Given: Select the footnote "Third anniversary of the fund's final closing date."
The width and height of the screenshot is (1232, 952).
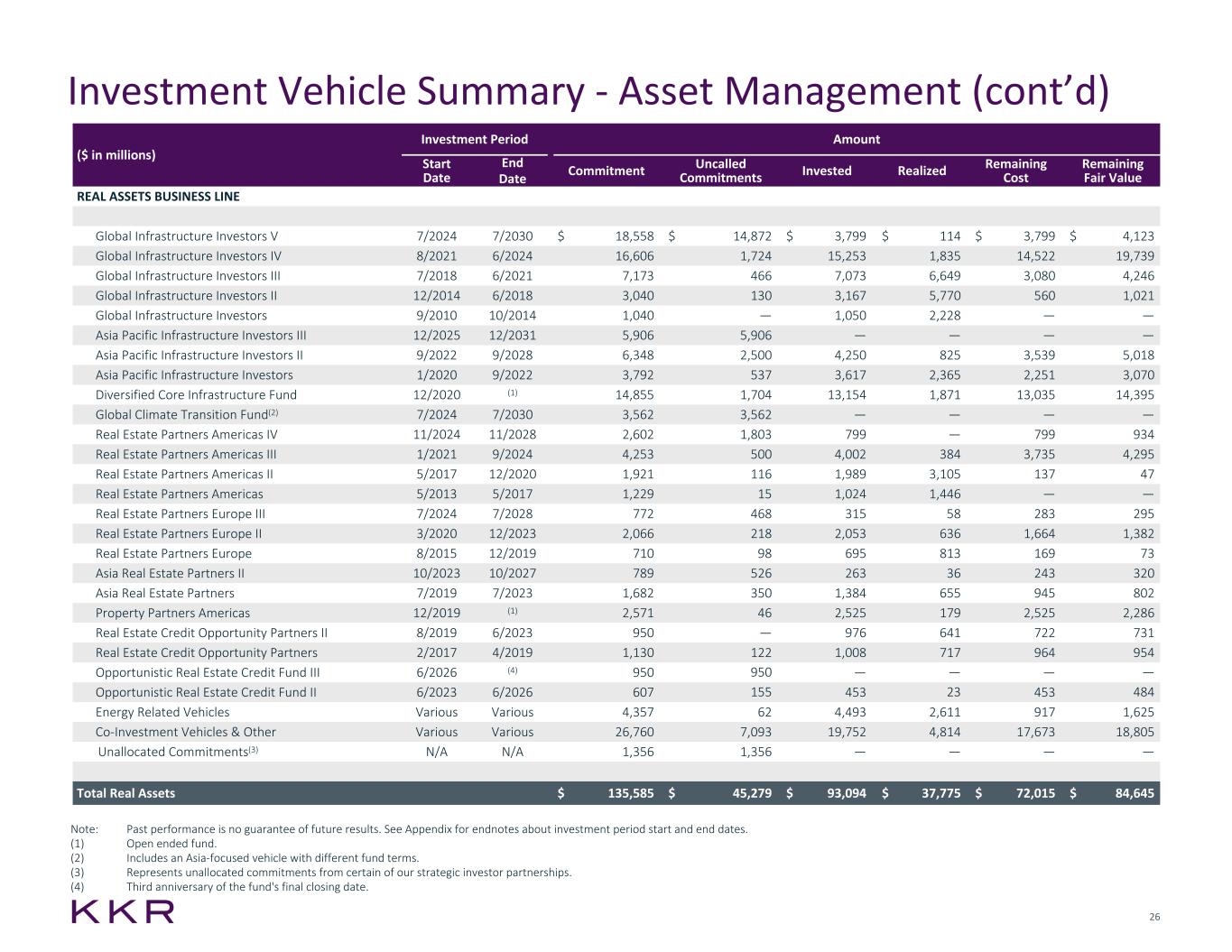Looking at the screenshot, I should [x=247, y=888].
